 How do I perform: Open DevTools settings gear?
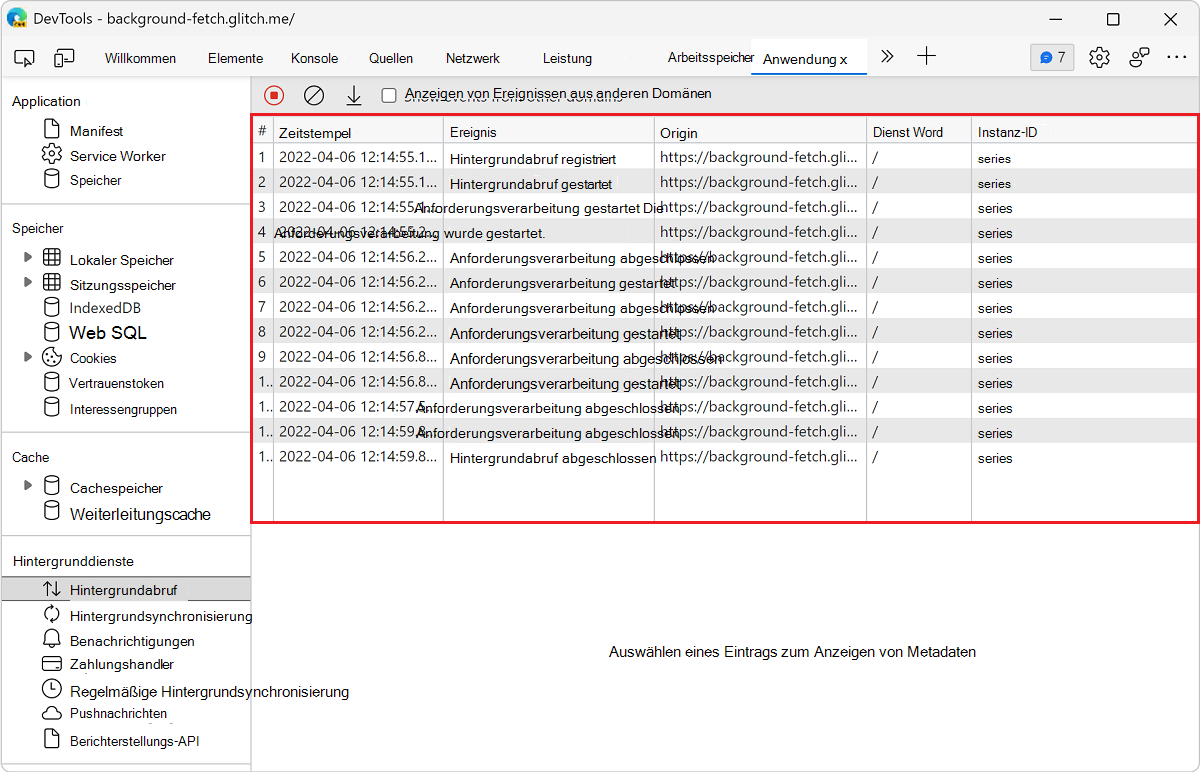pos(1099,57)
